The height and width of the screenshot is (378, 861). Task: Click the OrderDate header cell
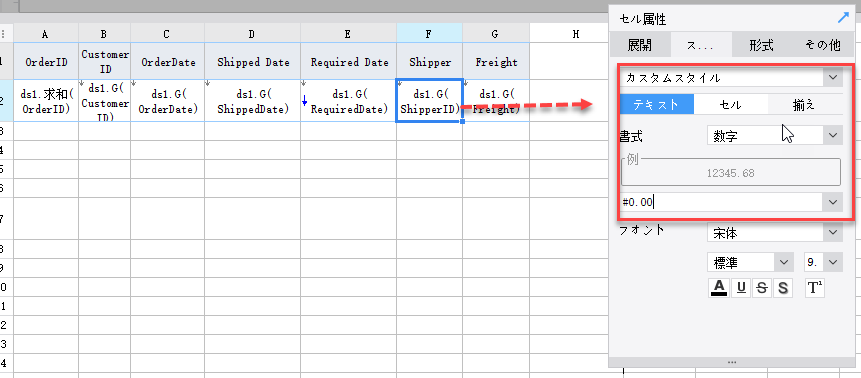[x=167, y=62]
